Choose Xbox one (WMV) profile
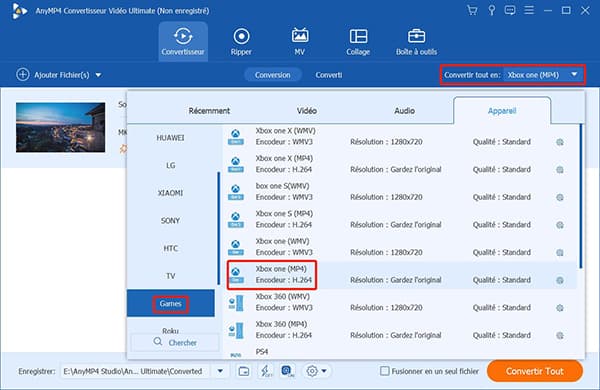 [x=399, y=247]
